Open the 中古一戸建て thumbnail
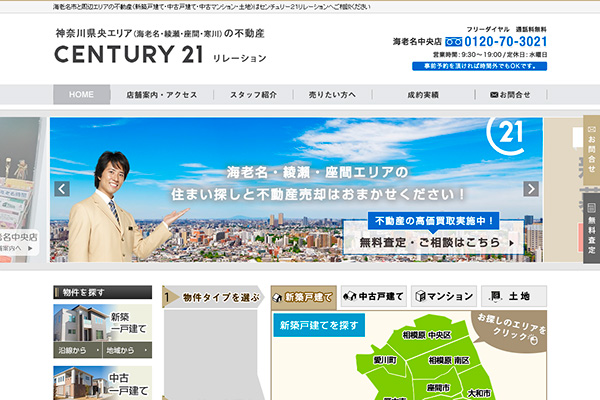Image resolution: width=600 pixels, height=400 pixels. pyautogui.click(x=103, y=383)
